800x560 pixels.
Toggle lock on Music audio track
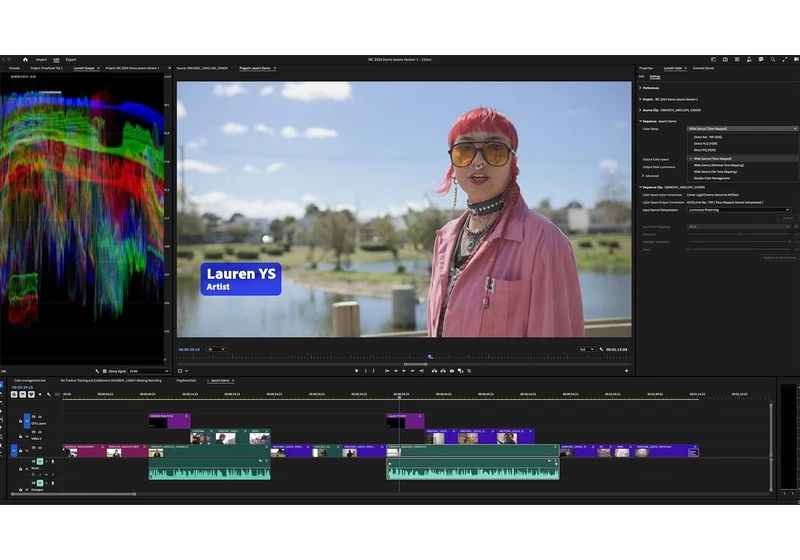click(x=20, y=468)
